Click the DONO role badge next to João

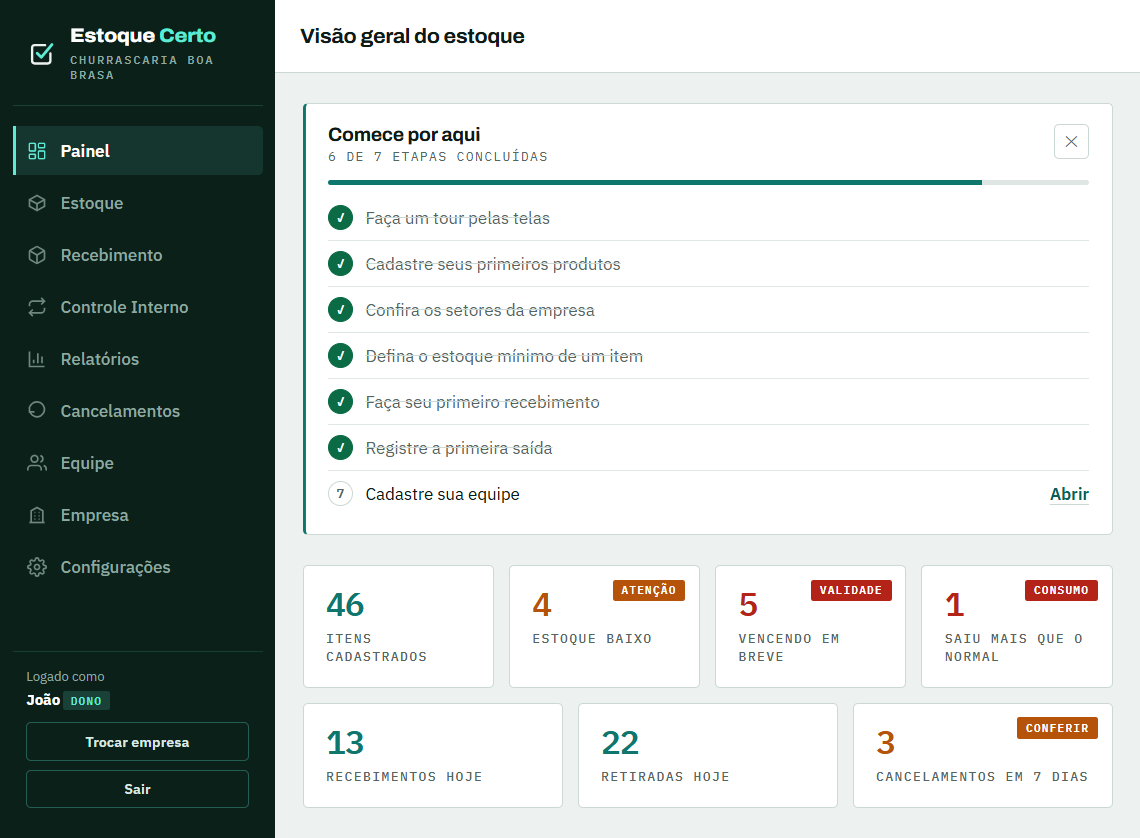[x=87, y=701]
